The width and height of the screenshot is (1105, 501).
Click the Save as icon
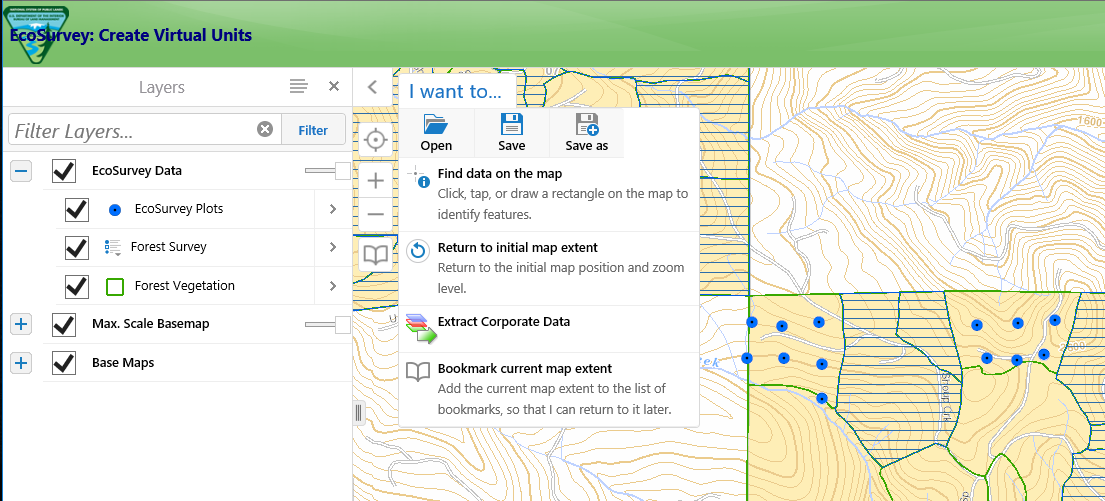586,124
